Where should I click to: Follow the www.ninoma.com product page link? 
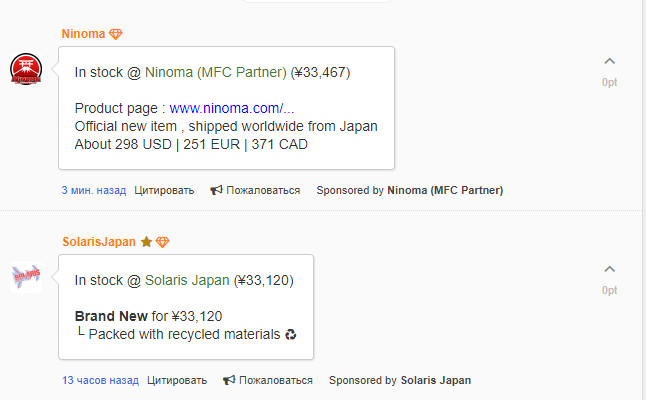232,108
